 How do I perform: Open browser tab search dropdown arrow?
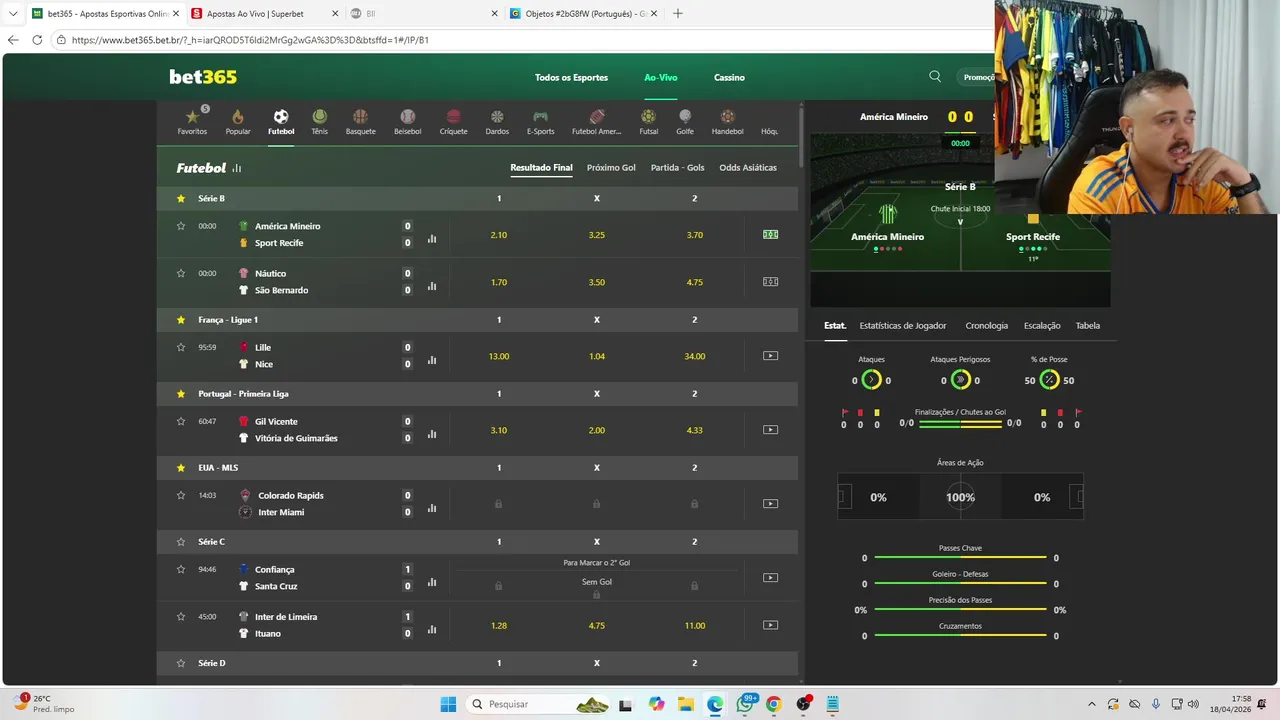[x=13, y=14]
